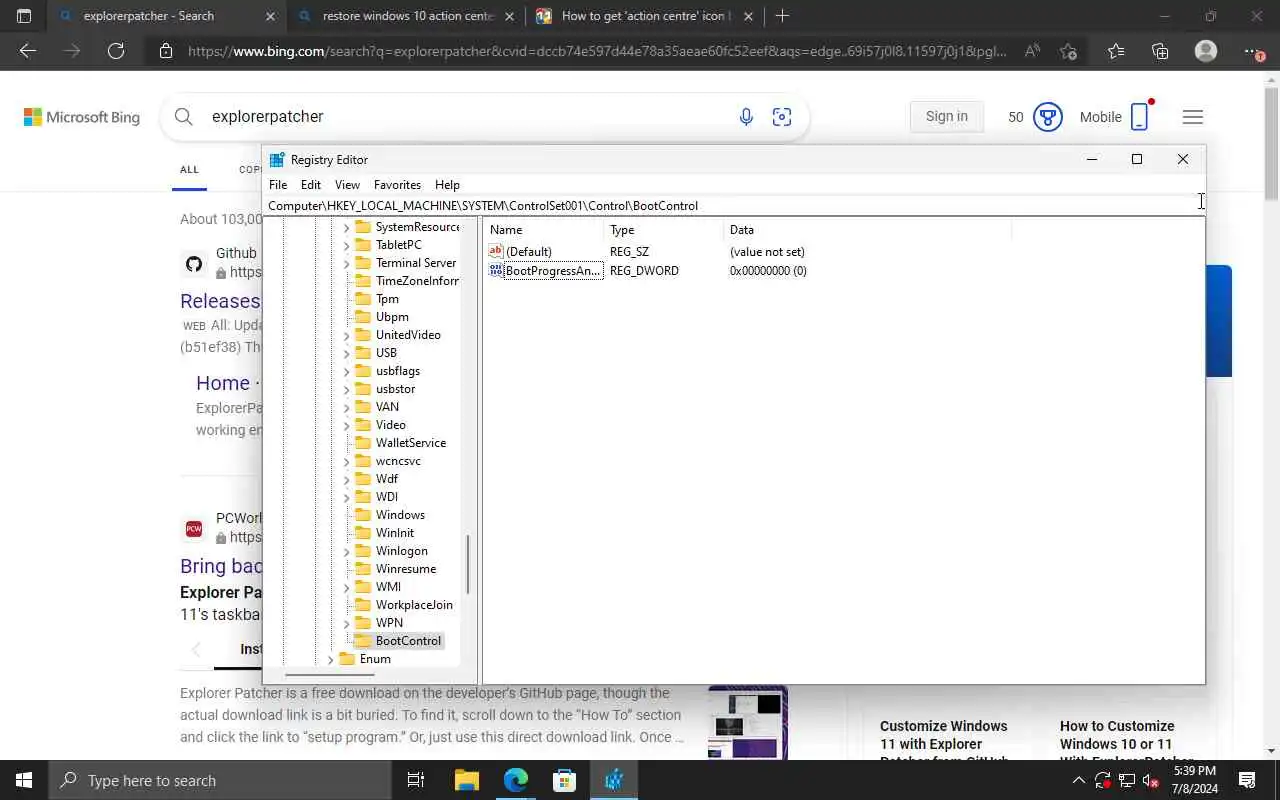Open the Edit menu in Registry Editor

pos(311,185)
